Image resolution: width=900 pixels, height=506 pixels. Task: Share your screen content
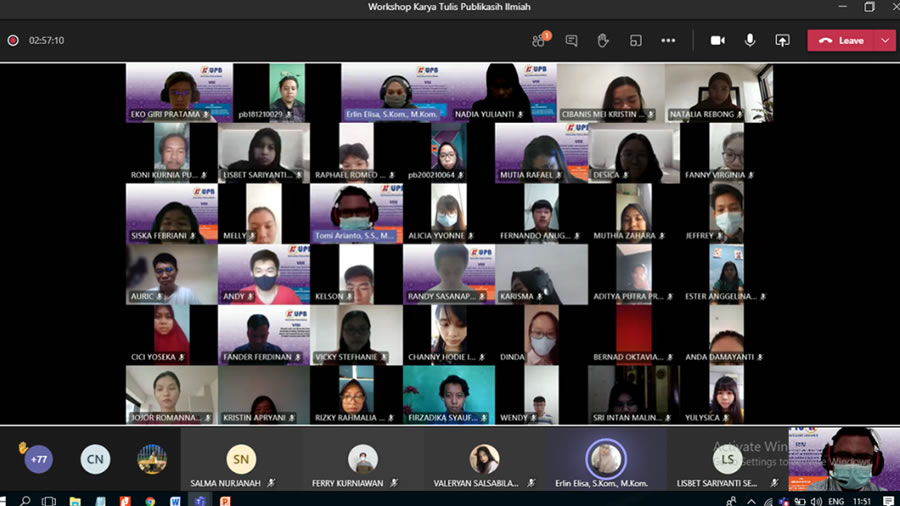(782, 41)
